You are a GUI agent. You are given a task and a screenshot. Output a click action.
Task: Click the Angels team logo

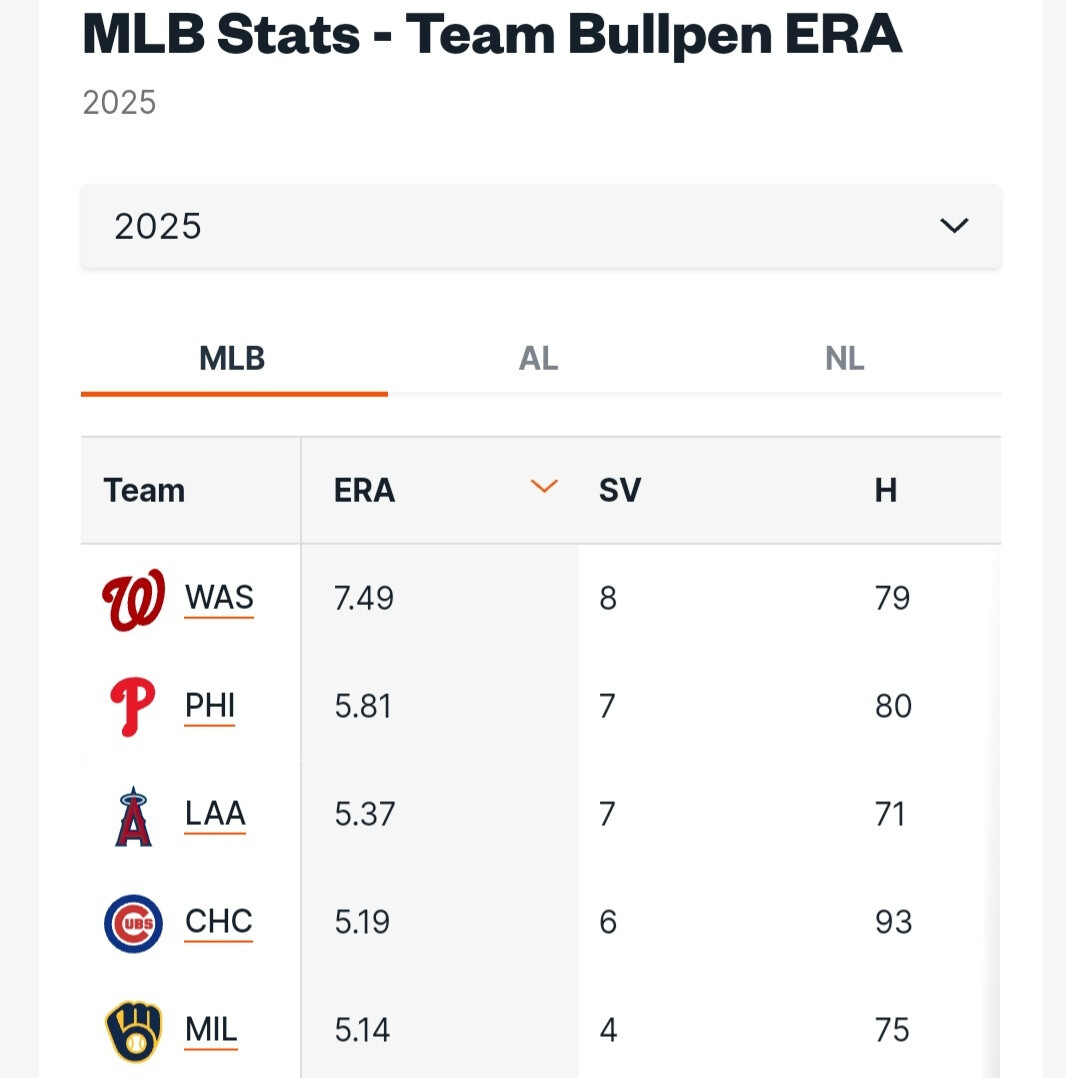133,815
